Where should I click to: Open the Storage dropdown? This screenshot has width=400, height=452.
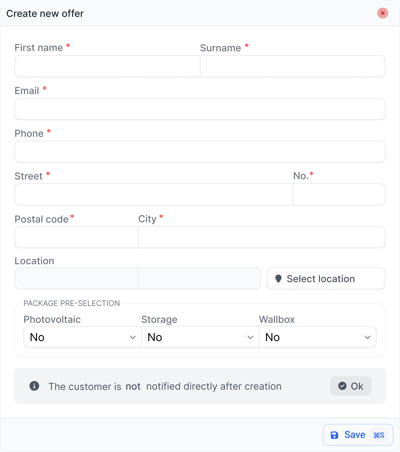(200, 337)
